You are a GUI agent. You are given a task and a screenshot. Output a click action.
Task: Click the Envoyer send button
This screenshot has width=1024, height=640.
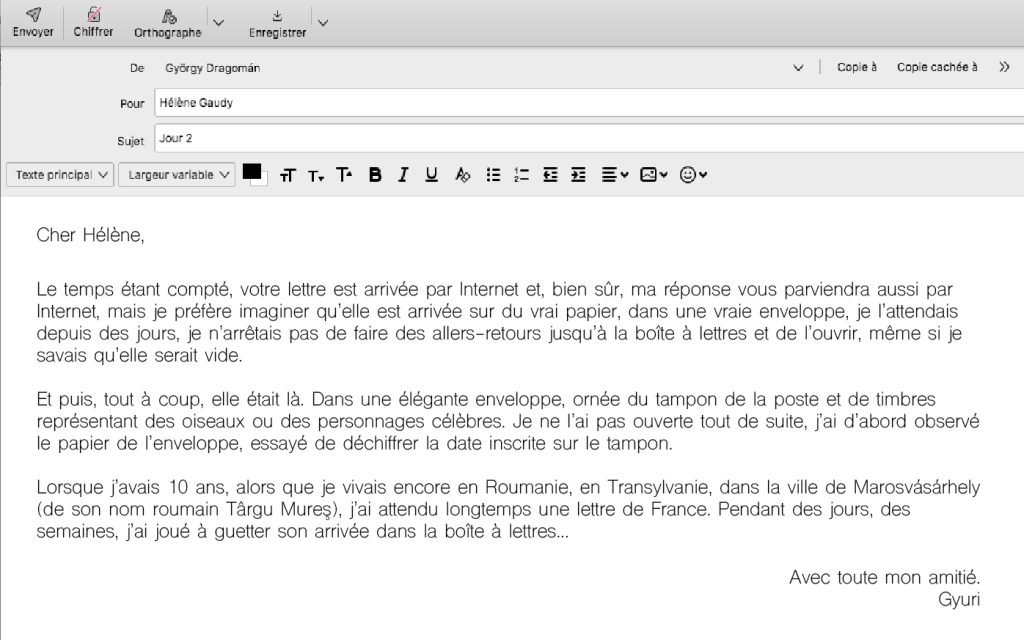[x=33, y=21]
